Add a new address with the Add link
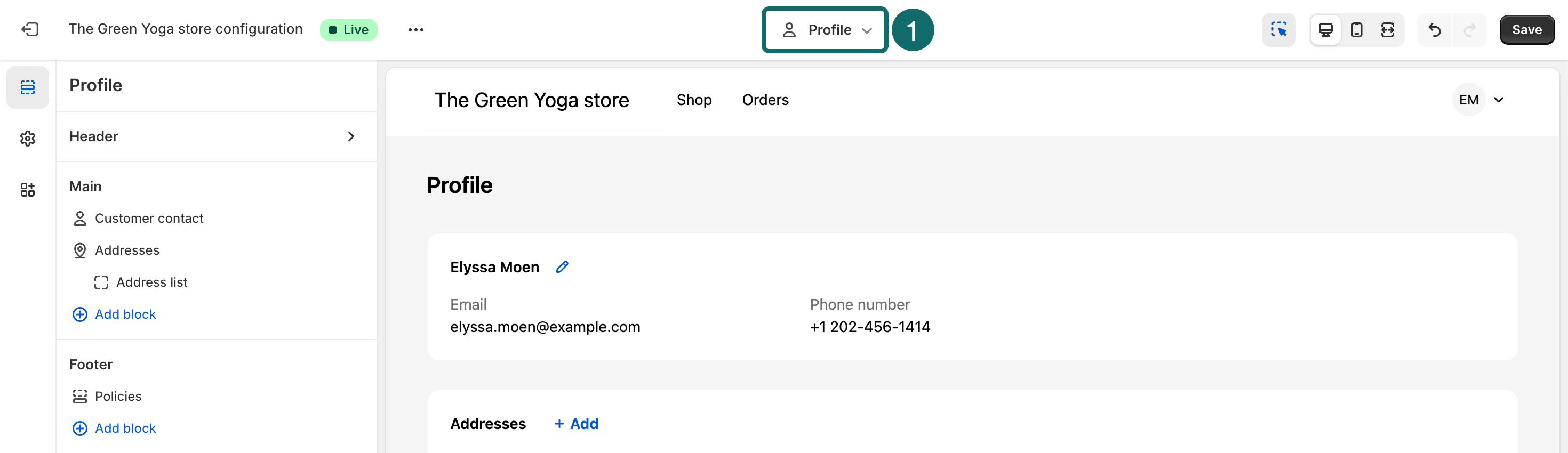The width and height of the screenshot is (1568, 453). click(575, 424)
